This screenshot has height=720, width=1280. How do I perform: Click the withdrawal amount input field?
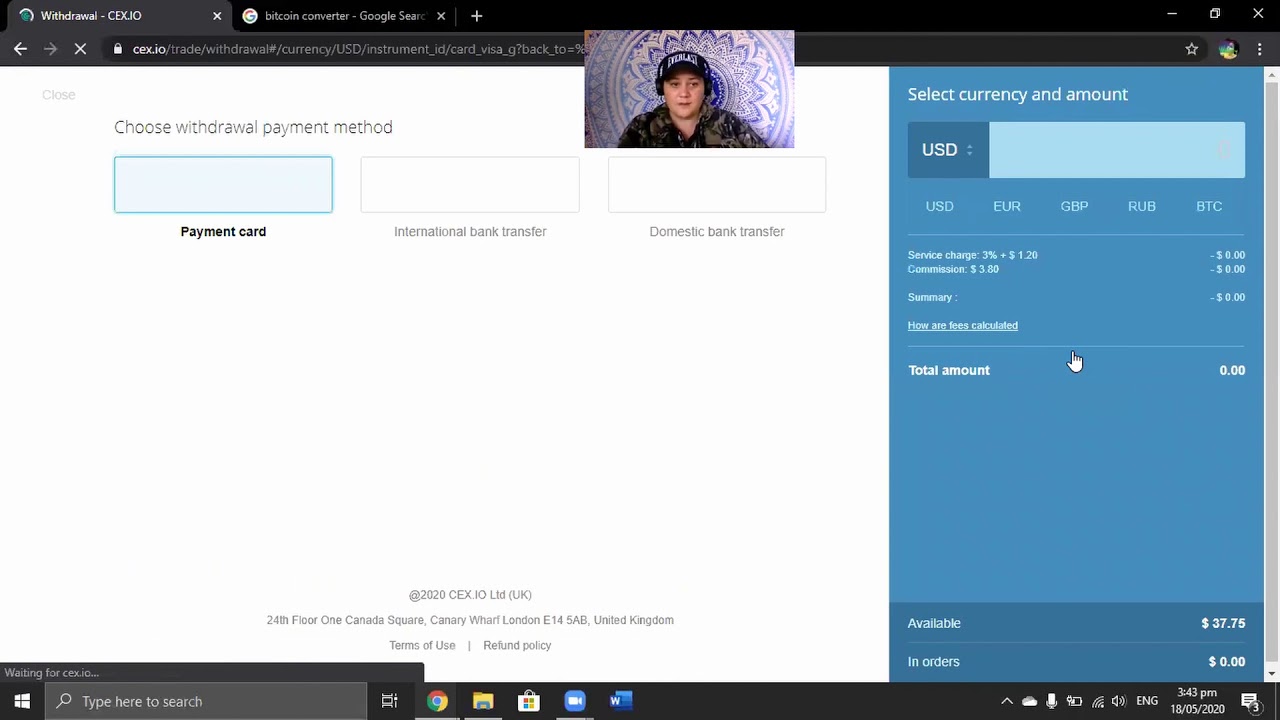point(1117,150)
